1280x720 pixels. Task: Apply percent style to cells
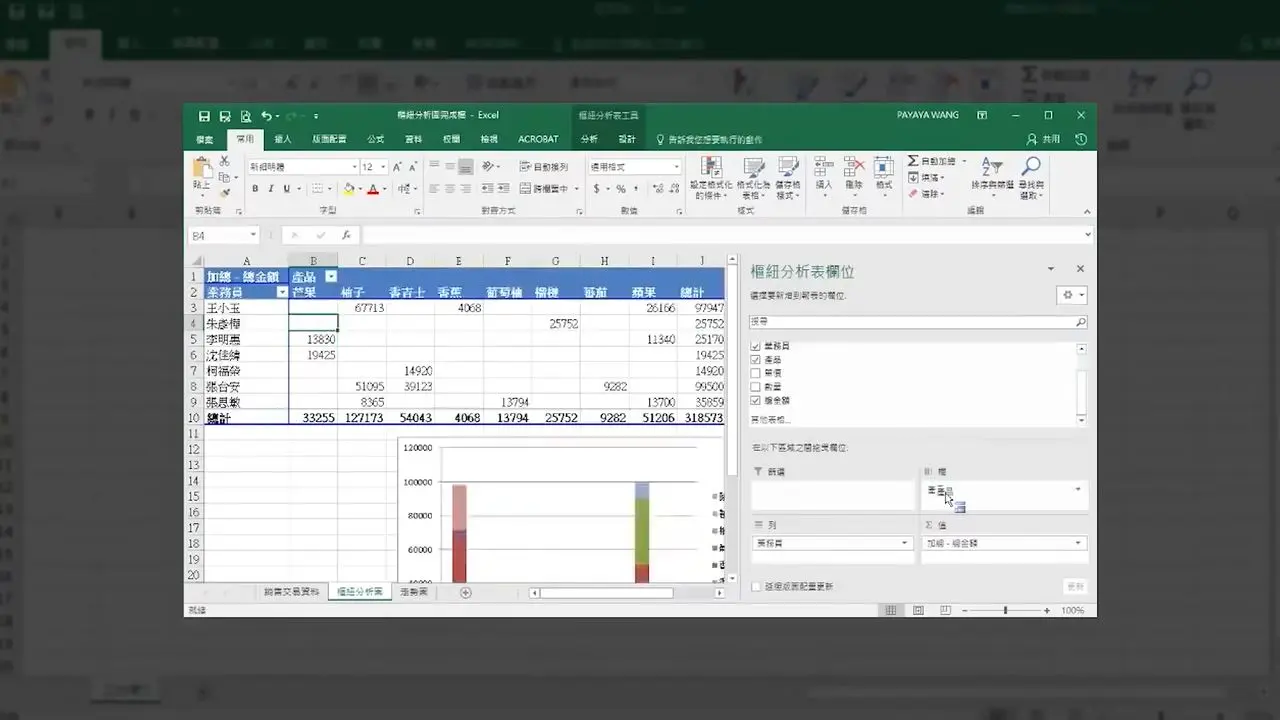(x=621, y=189)
